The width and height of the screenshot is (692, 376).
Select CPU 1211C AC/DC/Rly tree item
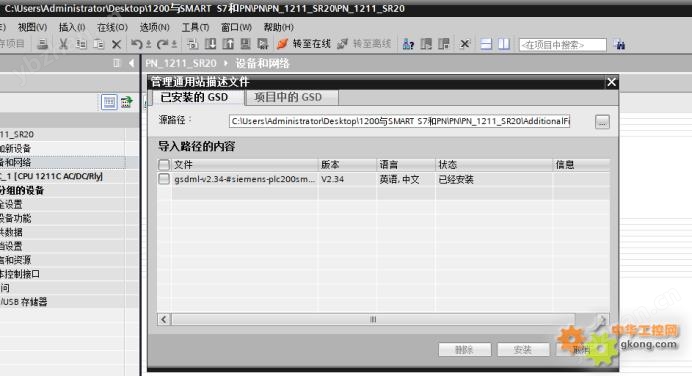[x=52, y=176]
